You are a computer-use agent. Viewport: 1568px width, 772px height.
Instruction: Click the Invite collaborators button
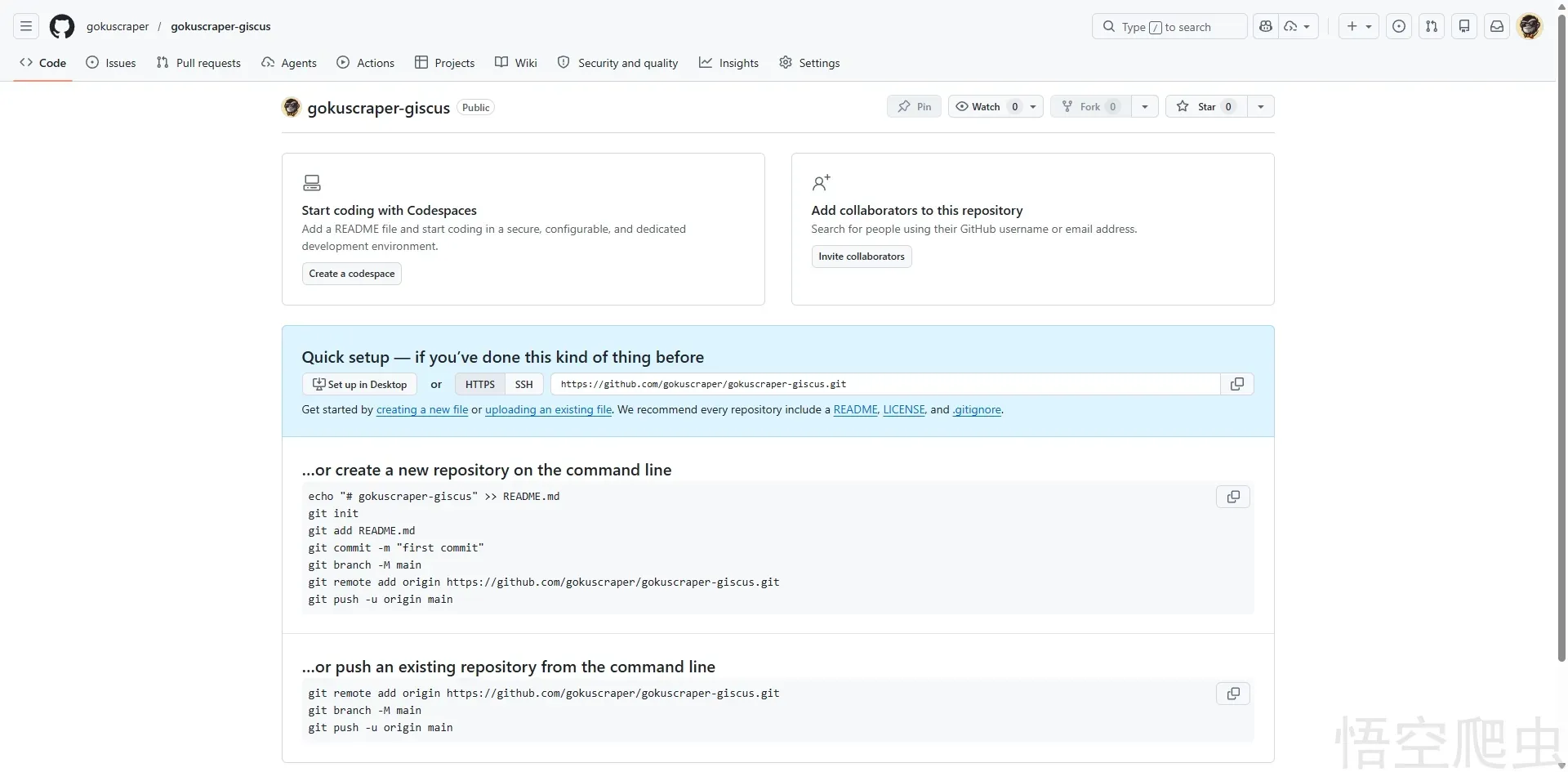point(861,257)
